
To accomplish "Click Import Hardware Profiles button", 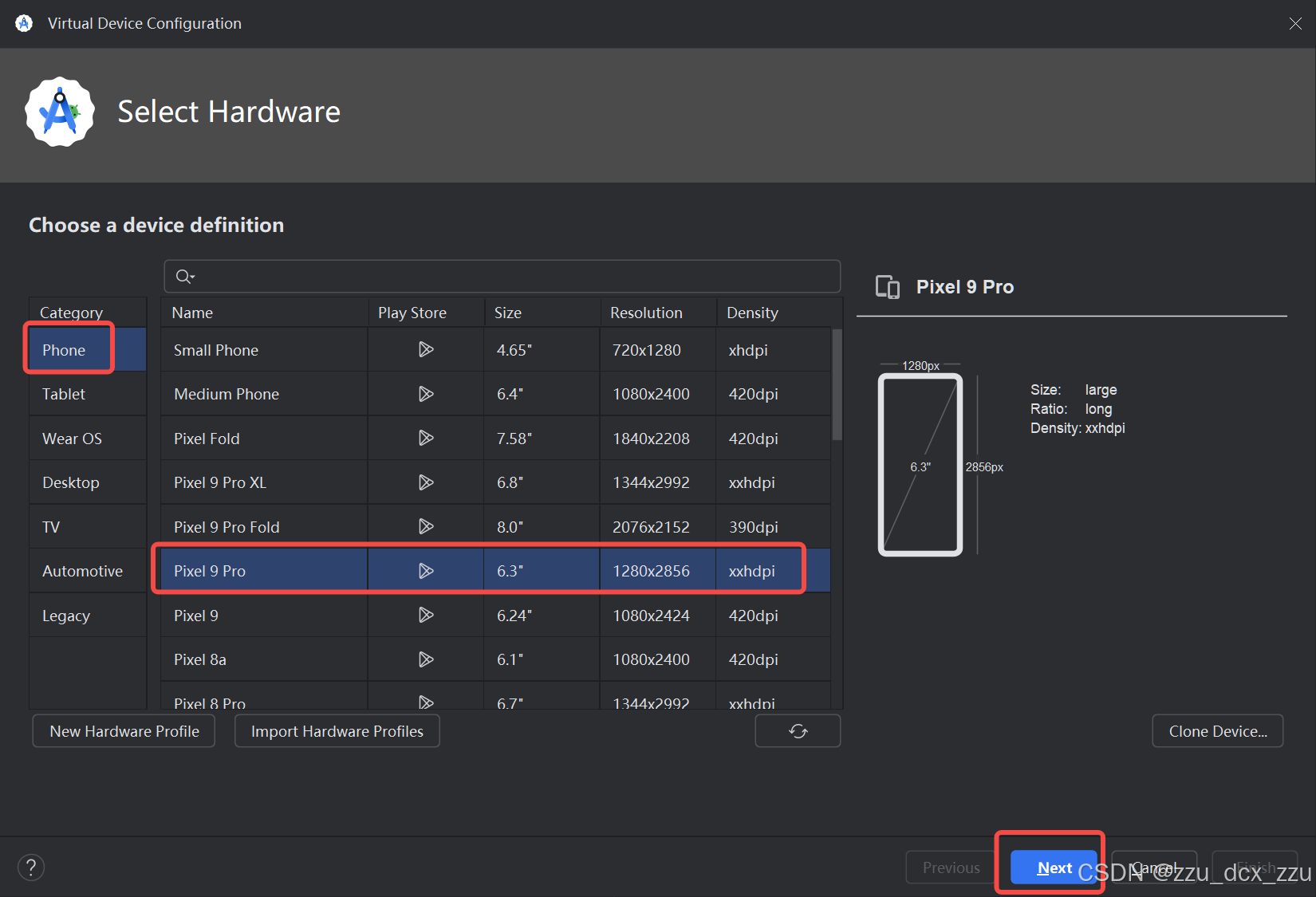I will (x=337, y=731).
